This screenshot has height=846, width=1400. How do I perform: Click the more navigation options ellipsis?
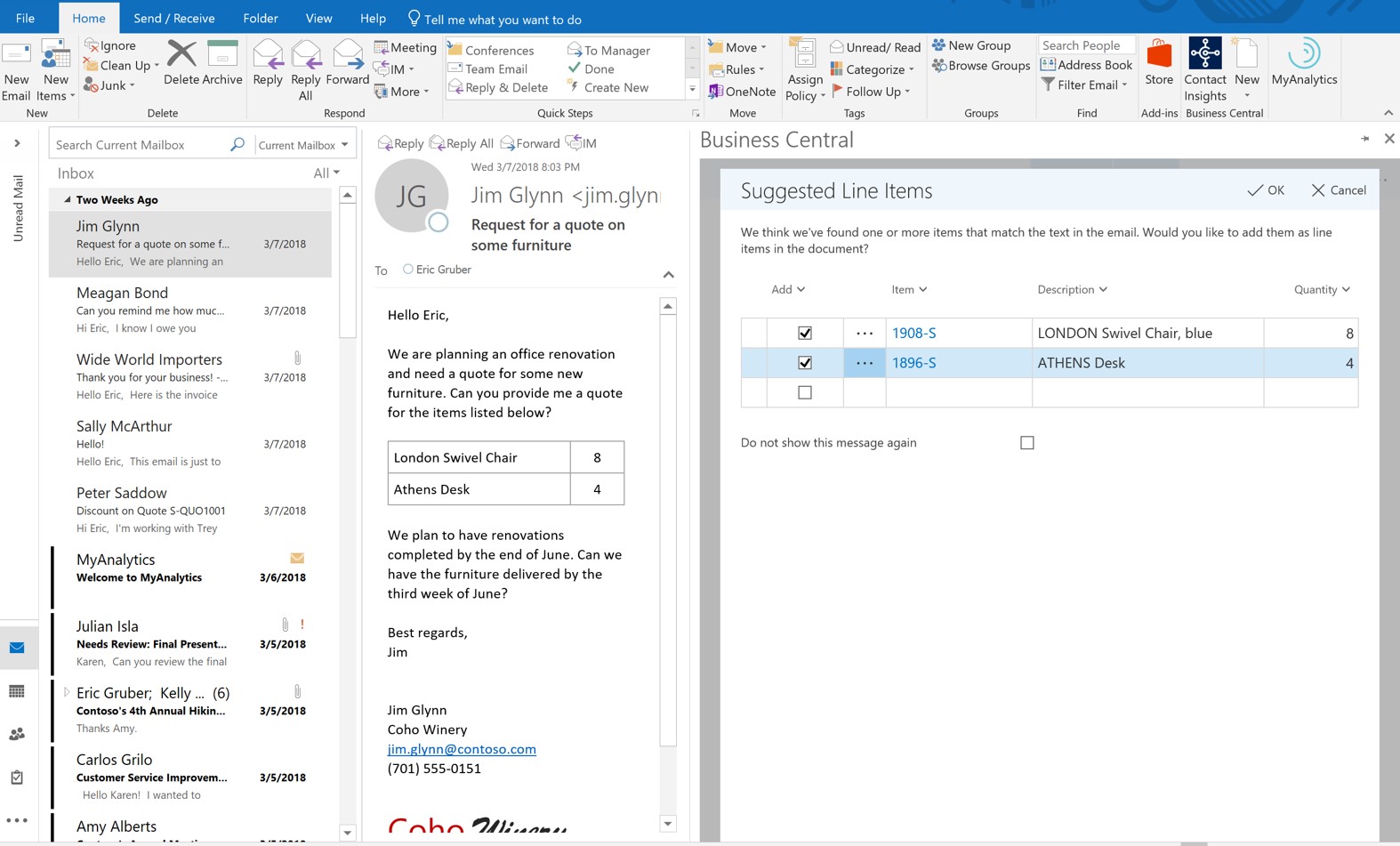pos(17,820)
